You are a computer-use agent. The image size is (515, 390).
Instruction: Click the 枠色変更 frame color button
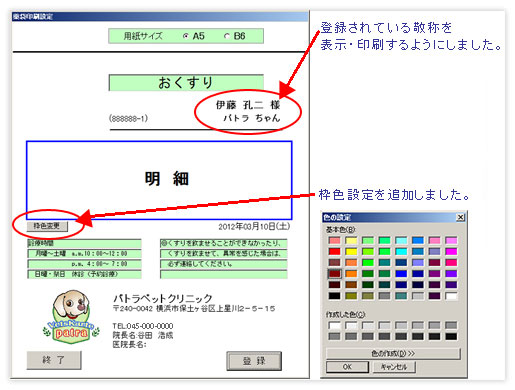[47, 226]
